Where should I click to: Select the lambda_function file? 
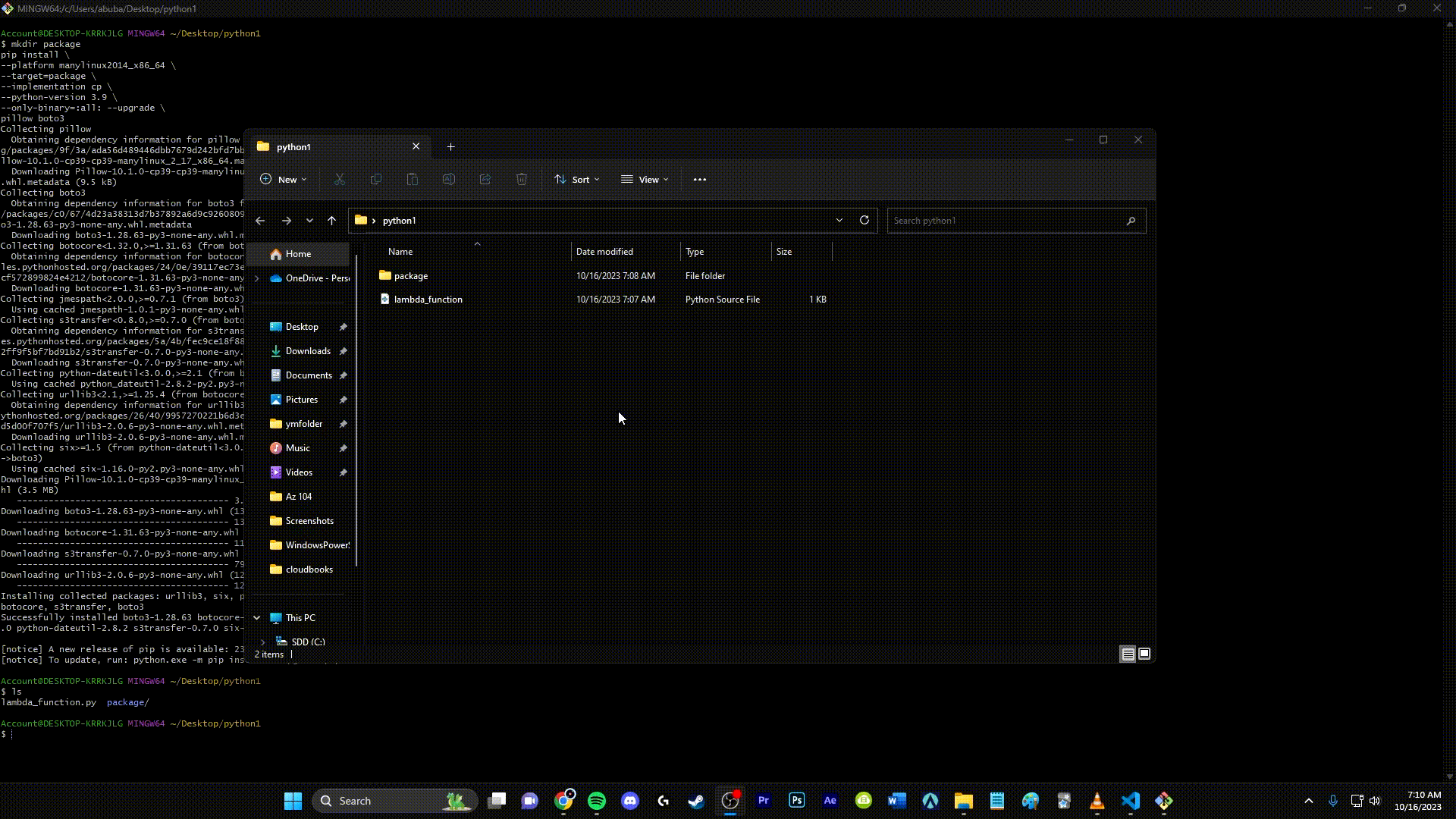(x=428, y=300)
